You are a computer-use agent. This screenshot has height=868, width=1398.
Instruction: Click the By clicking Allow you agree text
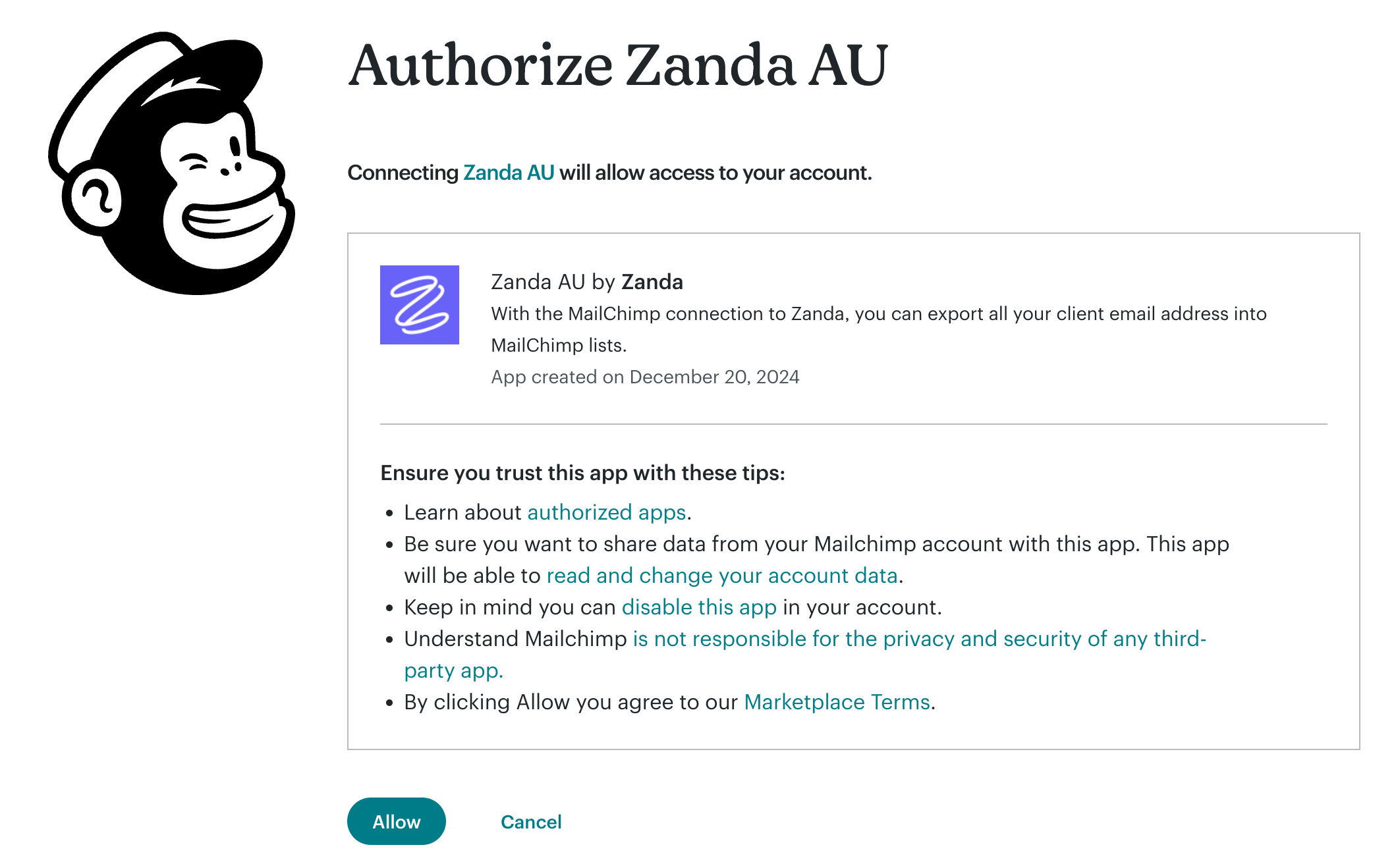[571, 702]
